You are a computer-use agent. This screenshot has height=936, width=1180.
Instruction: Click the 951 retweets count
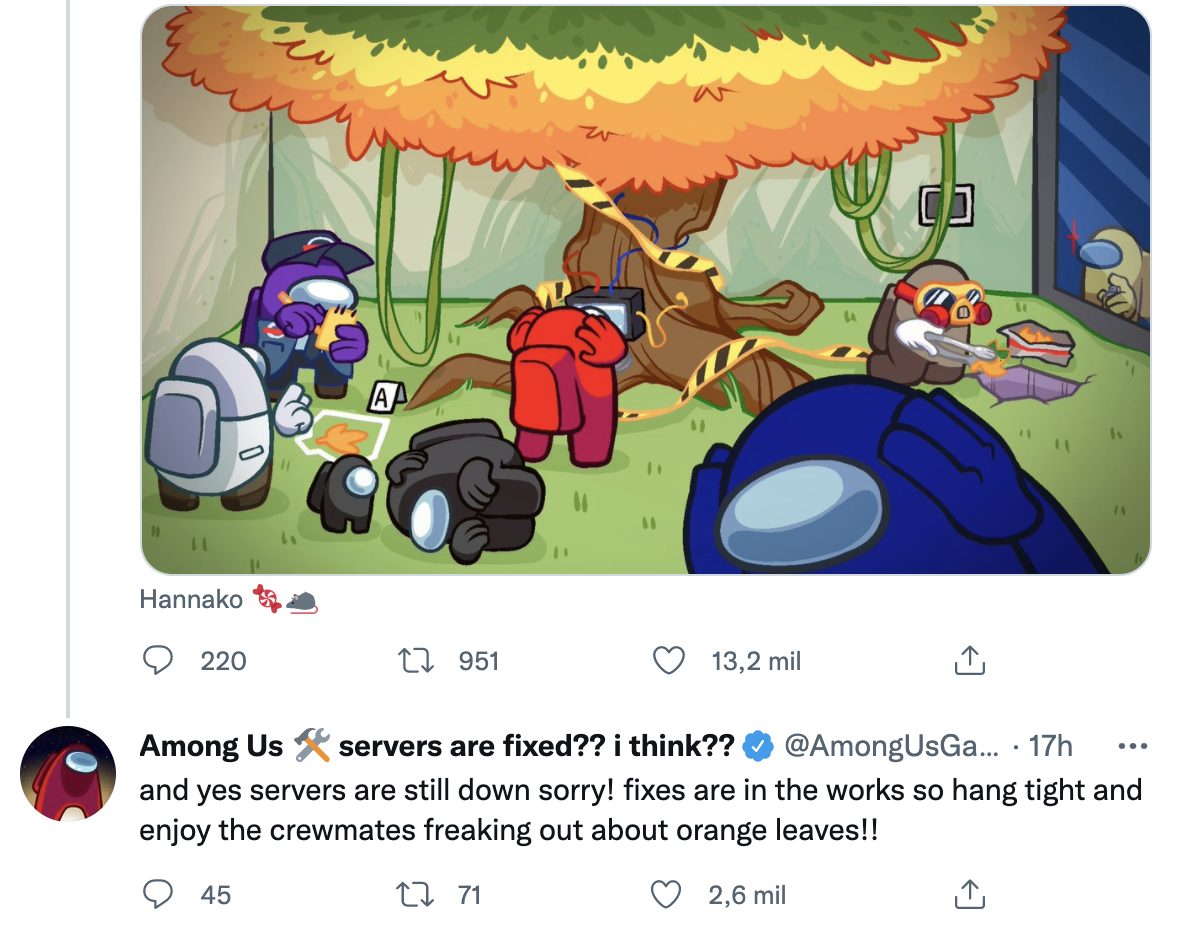[478, 660]
